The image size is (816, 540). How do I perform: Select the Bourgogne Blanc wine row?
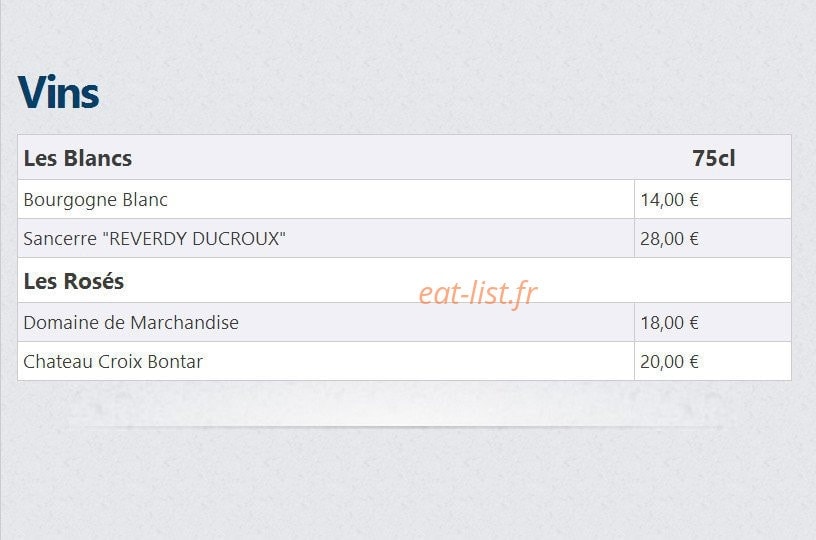tap(404, 199)
